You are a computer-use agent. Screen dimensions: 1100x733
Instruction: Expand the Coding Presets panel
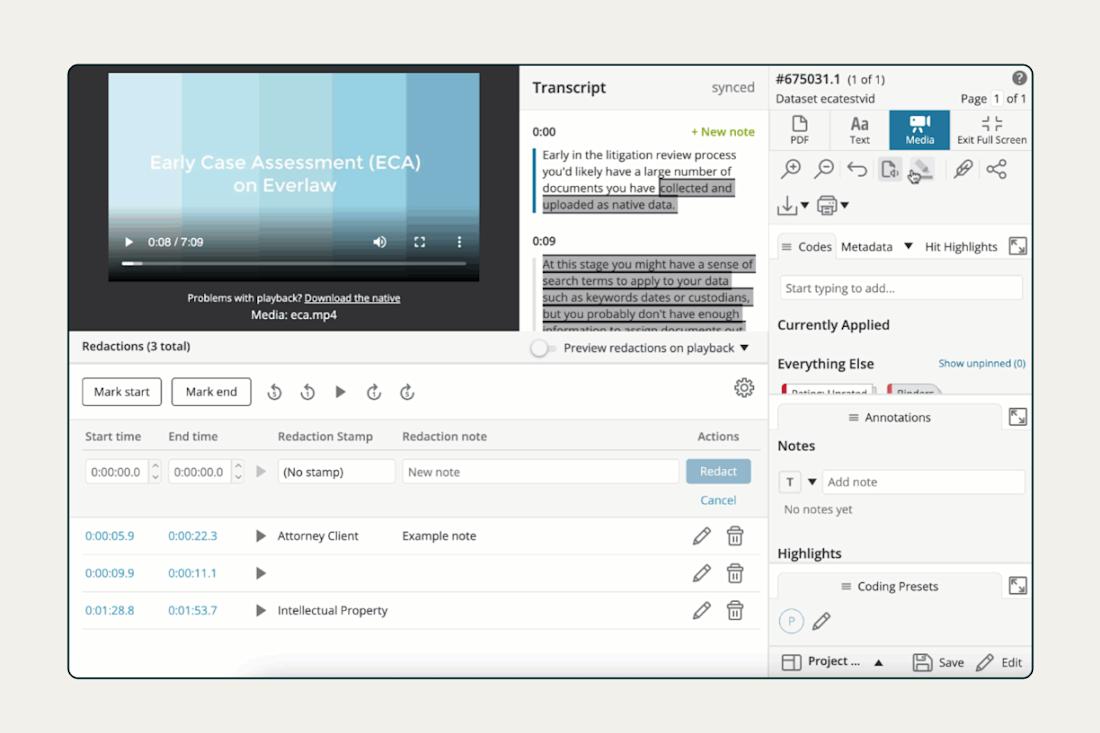[x=1017, y=585]
